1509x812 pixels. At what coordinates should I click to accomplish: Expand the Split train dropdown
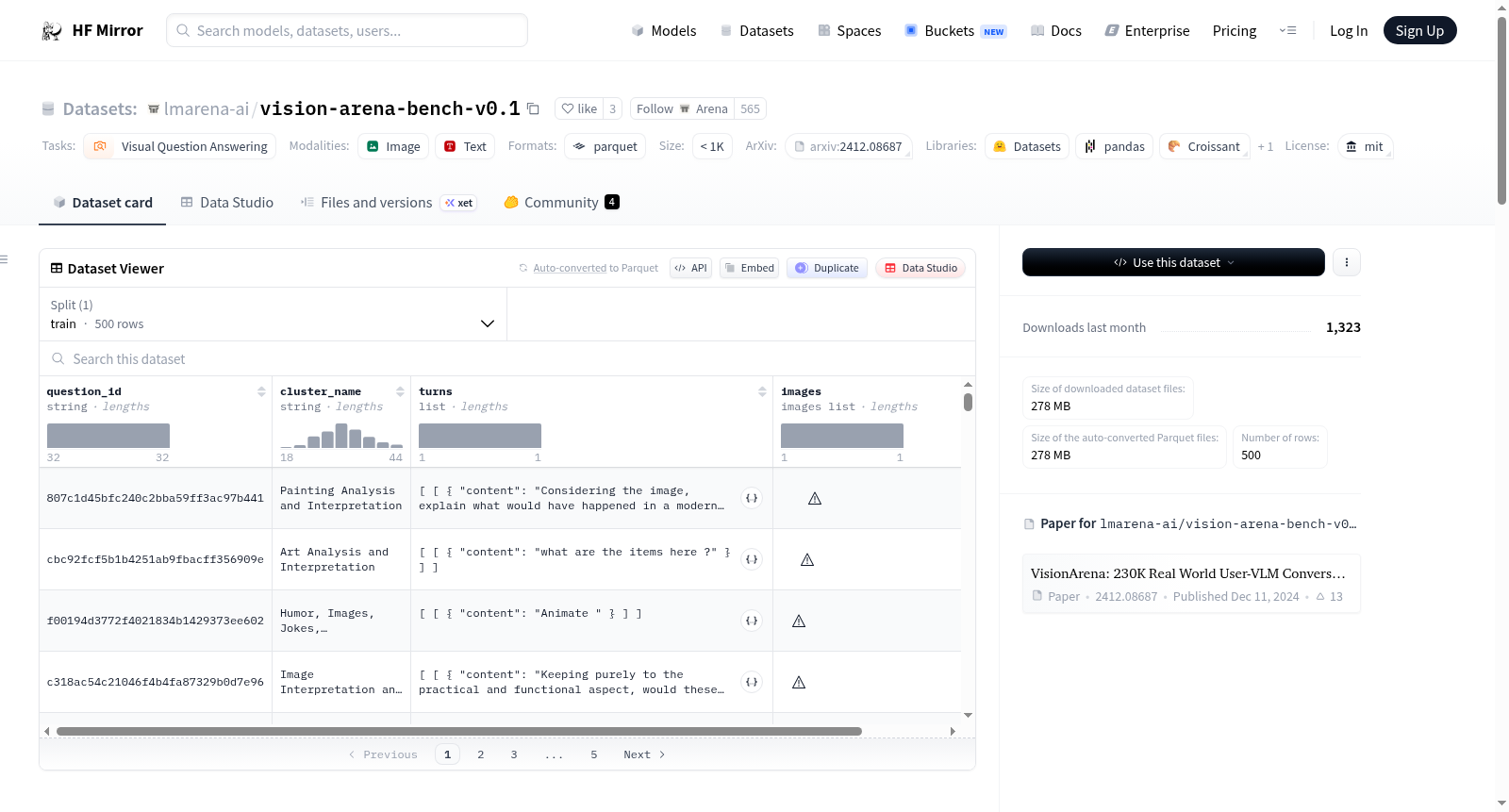[273, 314]
